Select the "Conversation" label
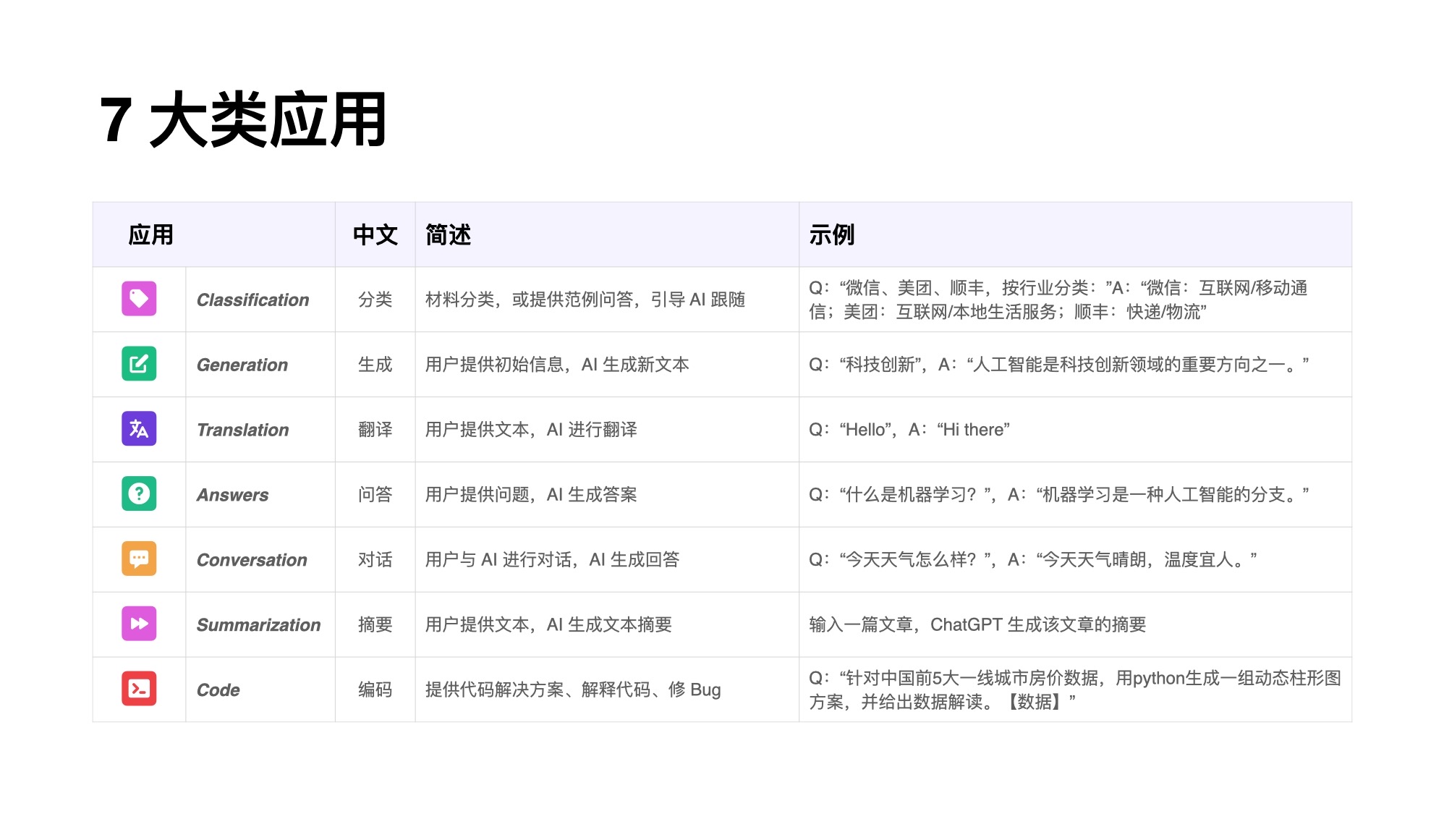This screenshot has height=840, width=1444. (252, 560)
